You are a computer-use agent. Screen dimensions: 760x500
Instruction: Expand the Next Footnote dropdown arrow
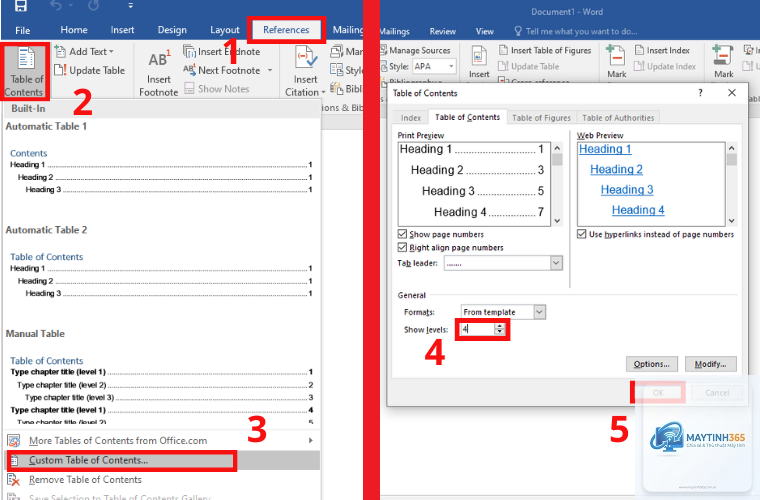(270, 70)
